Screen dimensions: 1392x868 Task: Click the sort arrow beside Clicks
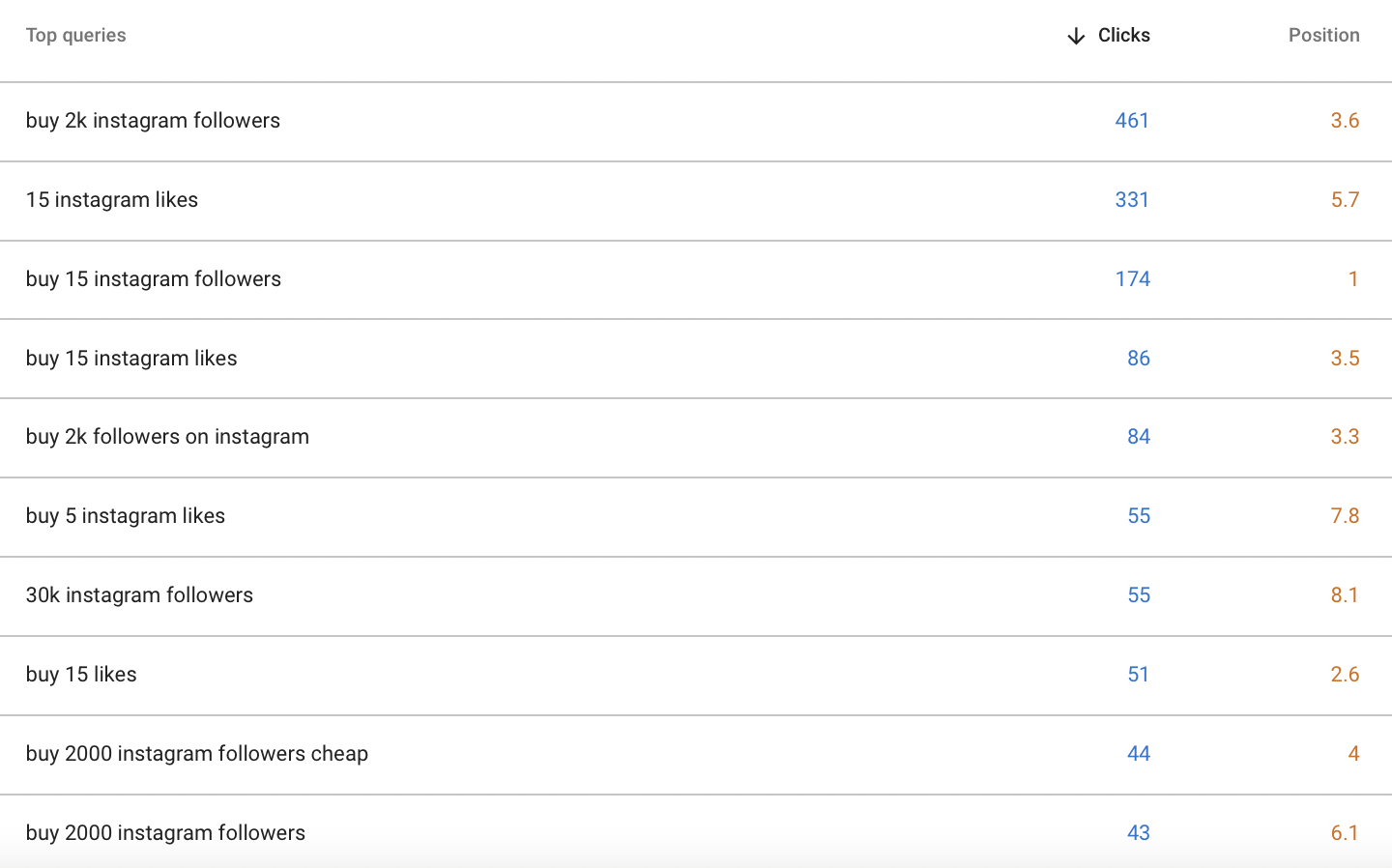coord(1076,37)
